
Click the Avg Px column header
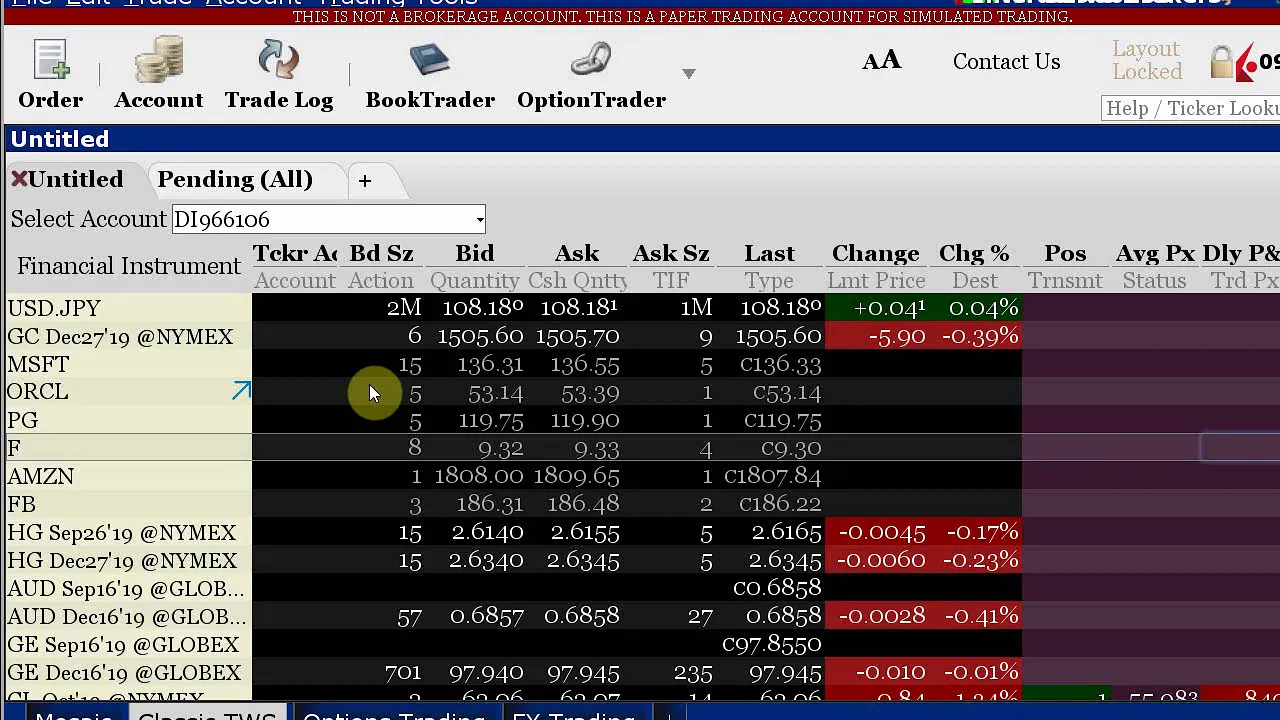tap(1155, 254)
